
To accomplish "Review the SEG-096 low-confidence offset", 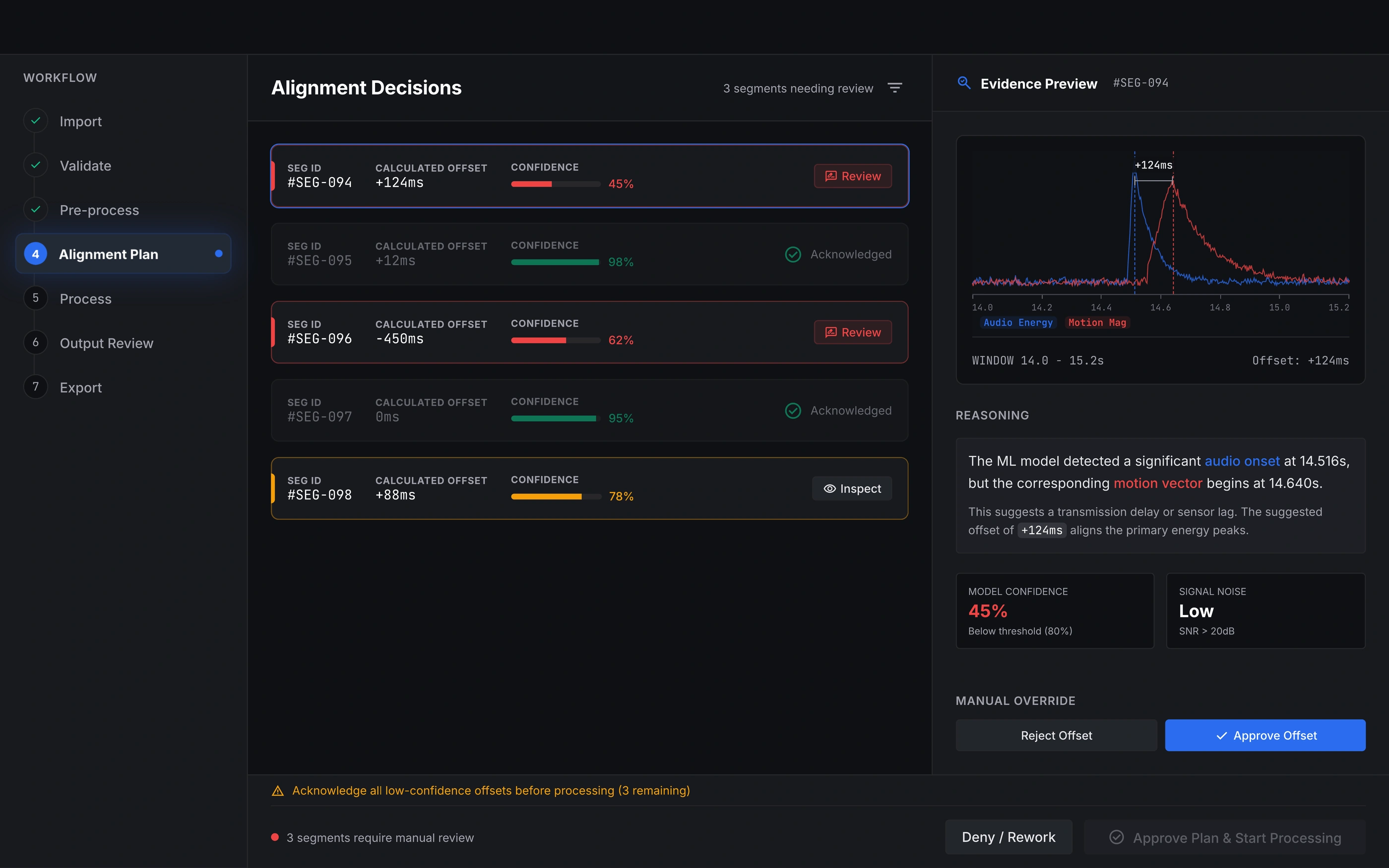I will pyautogui.click(x=853, y=332).
